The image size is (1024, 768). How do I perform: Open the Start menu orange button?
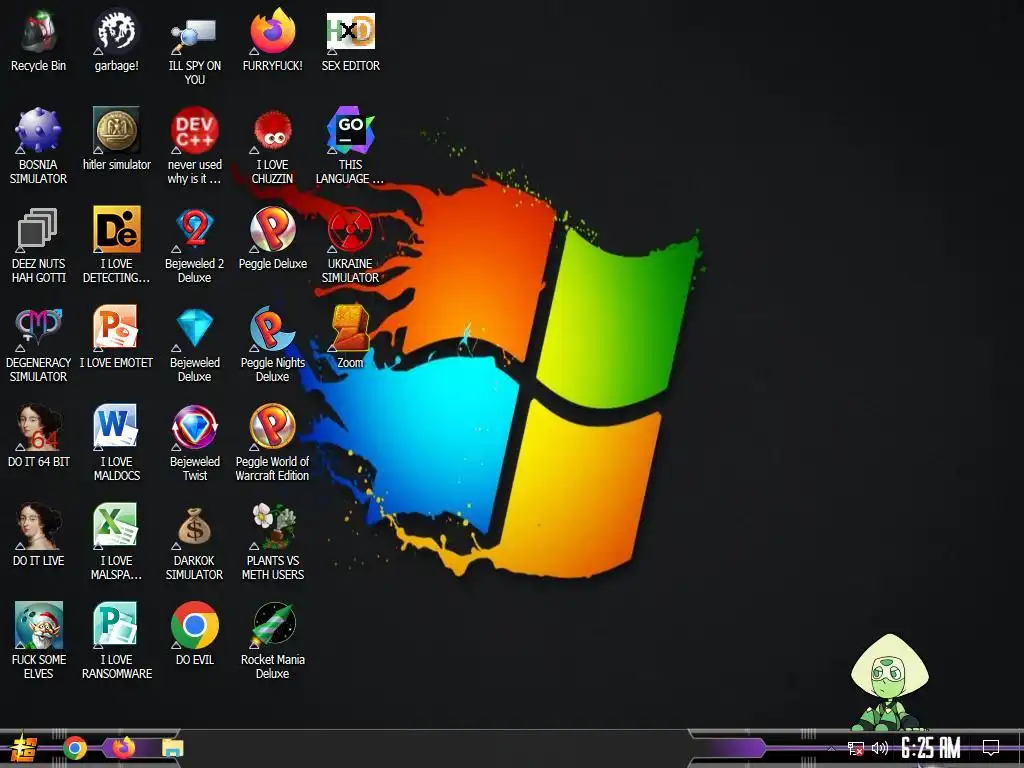coord(24,748)
